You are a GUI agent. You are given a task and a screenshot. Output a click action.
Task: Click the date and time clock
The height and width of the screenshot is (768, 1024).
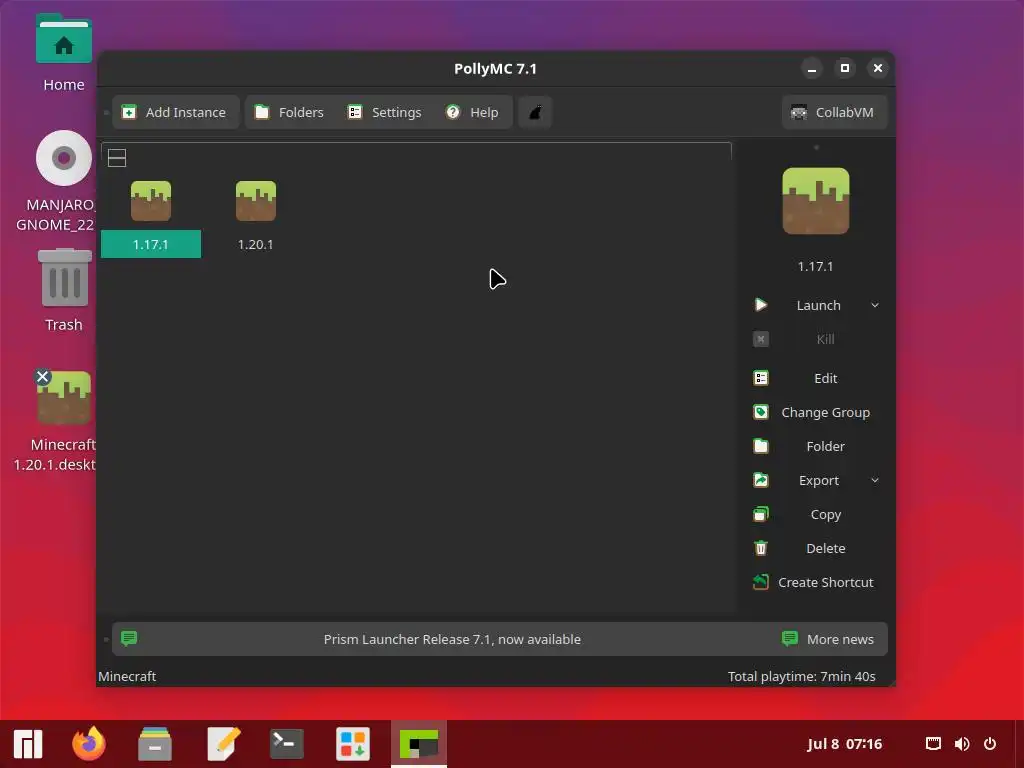(844, 744)
